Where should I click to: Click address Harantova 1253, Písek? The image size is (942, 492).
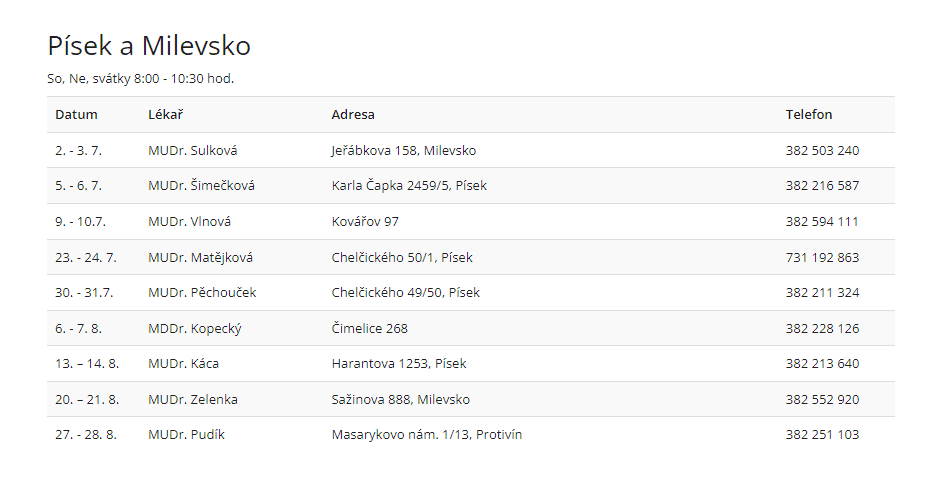pyautogui.click(x=398, y=364)
